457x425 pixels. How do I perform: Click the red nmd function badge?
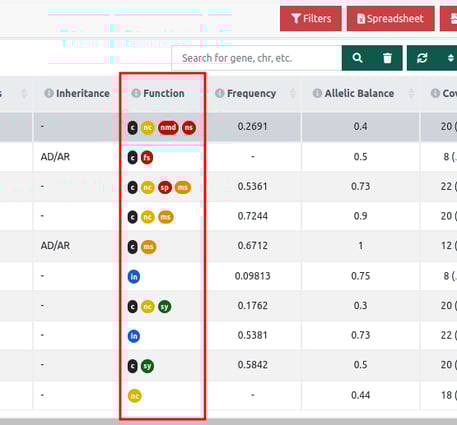168,128
